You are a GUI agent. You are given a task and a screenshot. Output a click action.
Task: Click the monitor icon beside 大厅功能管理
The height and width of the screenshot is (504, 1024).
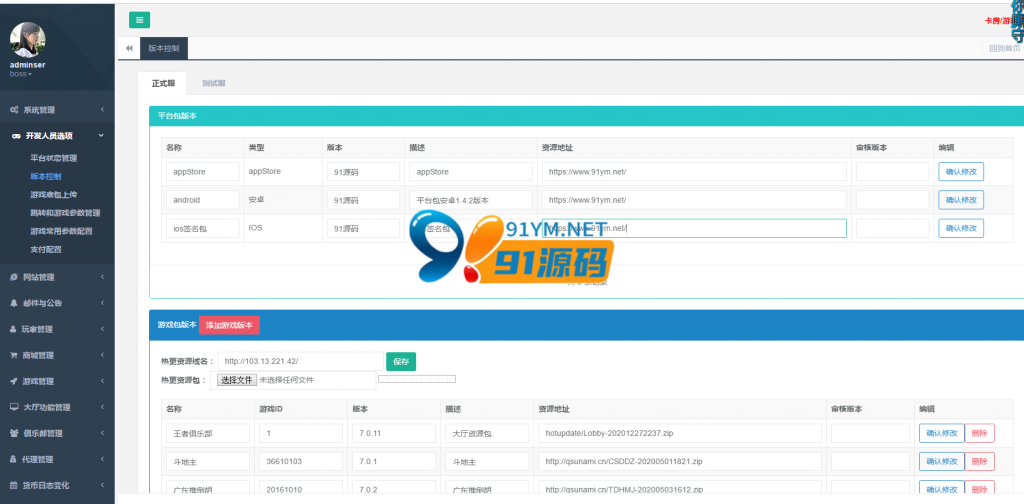point(14,407)
